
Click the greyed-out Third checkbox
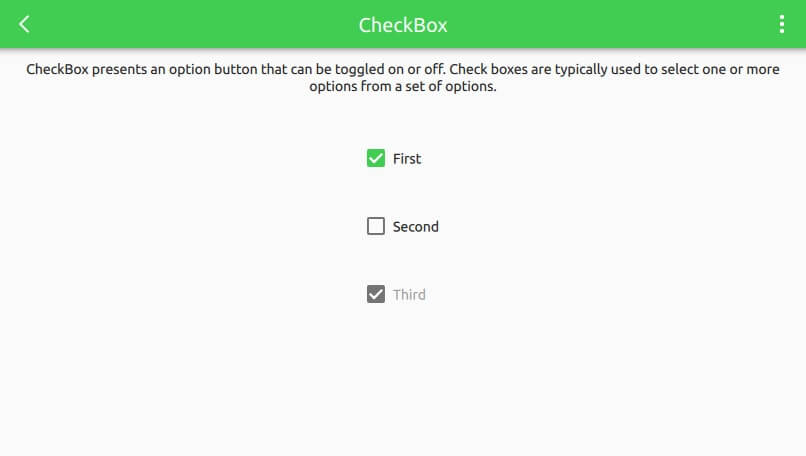point(376,294)
